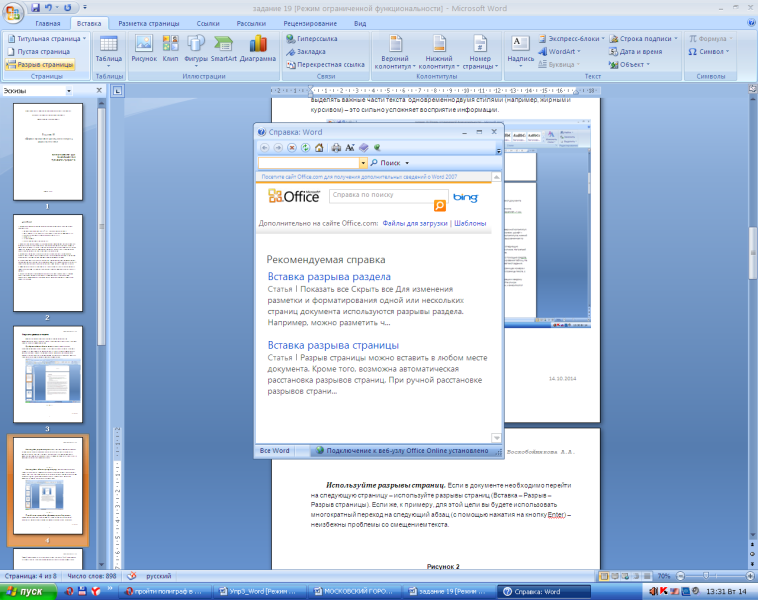Switch to Вид tab

360,23
